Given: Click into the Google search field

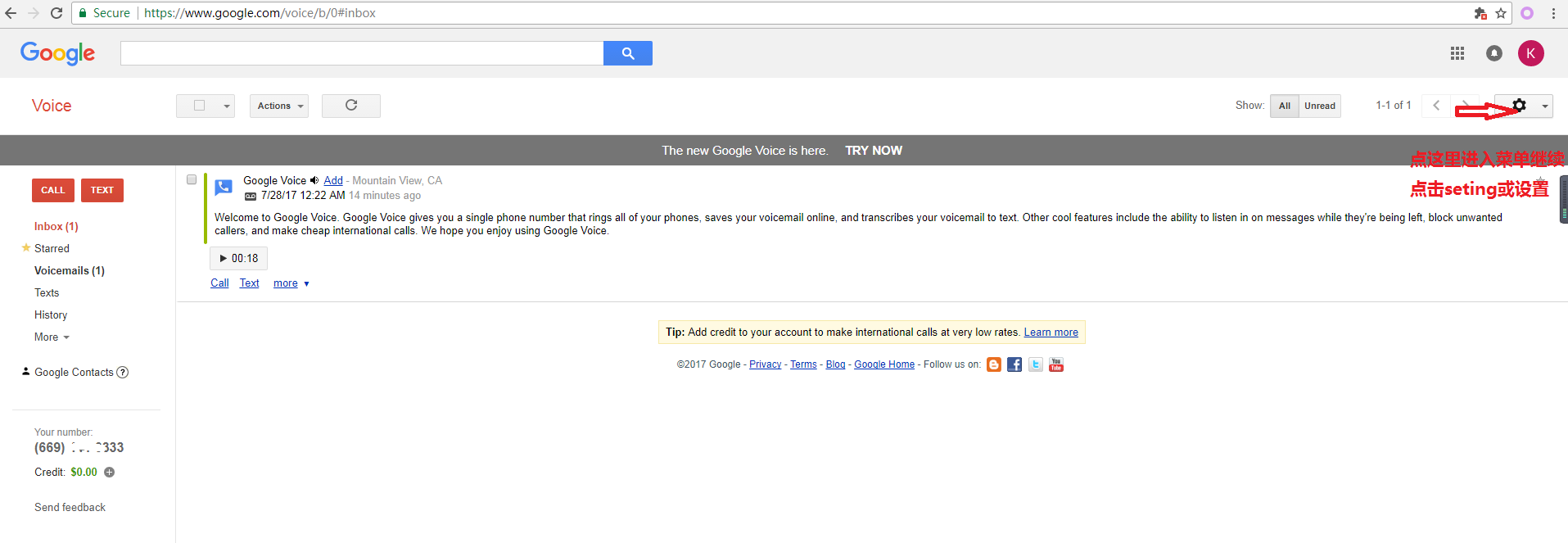Looking at the screenshot, I should click(362, 53).
